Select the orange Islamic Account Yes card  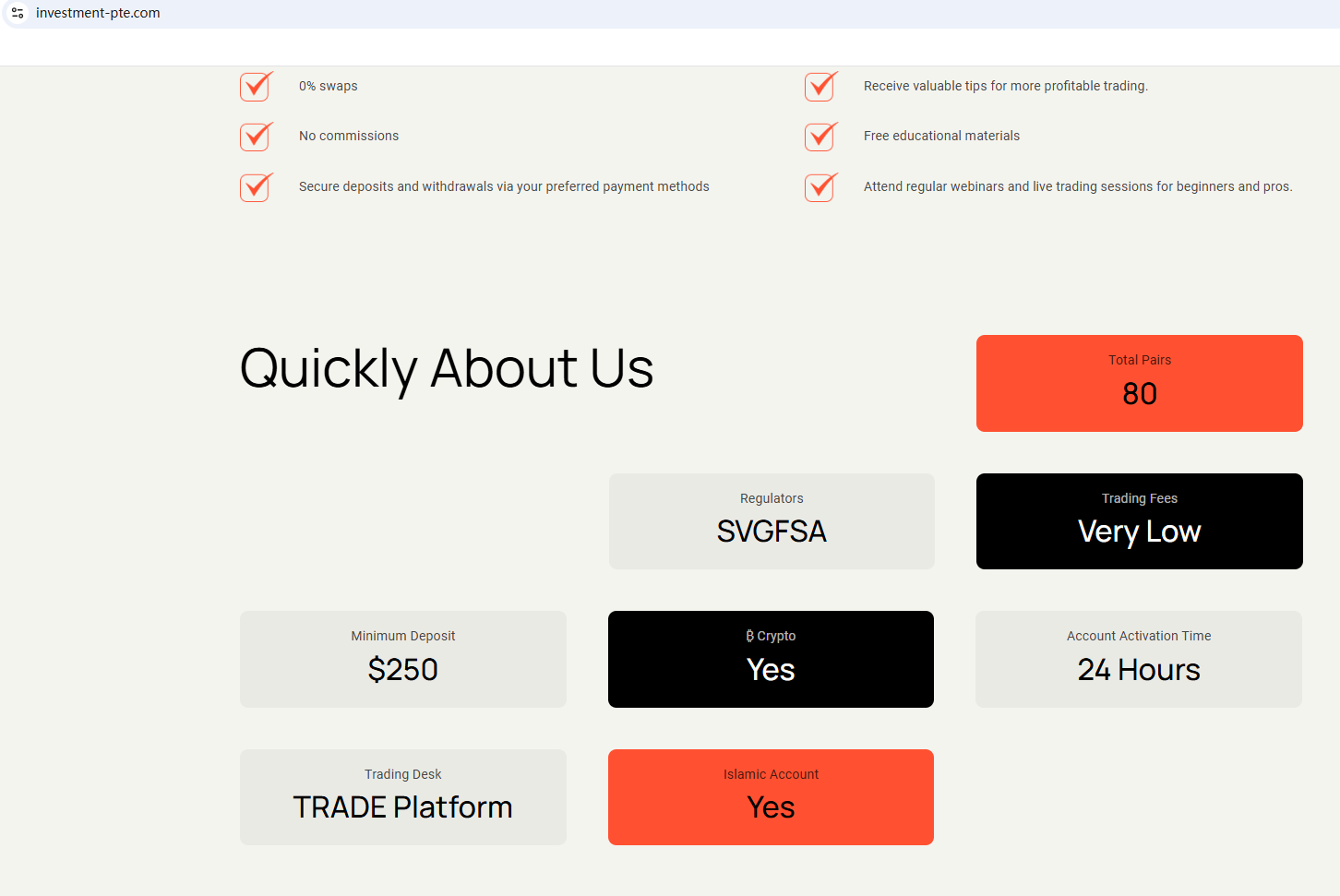click(771, 797)
